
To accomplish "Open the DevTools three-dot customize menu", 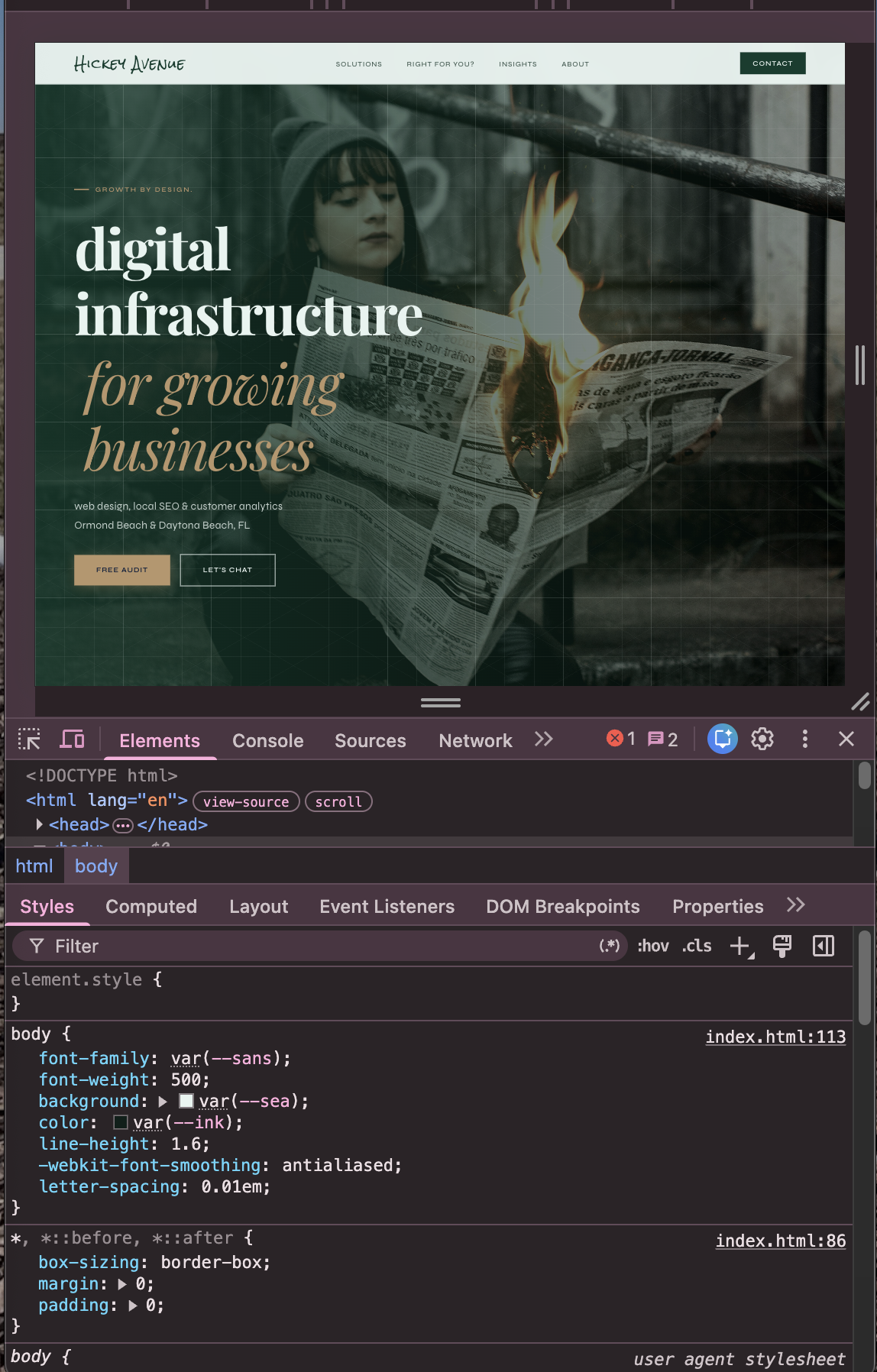I will [804, 739].
